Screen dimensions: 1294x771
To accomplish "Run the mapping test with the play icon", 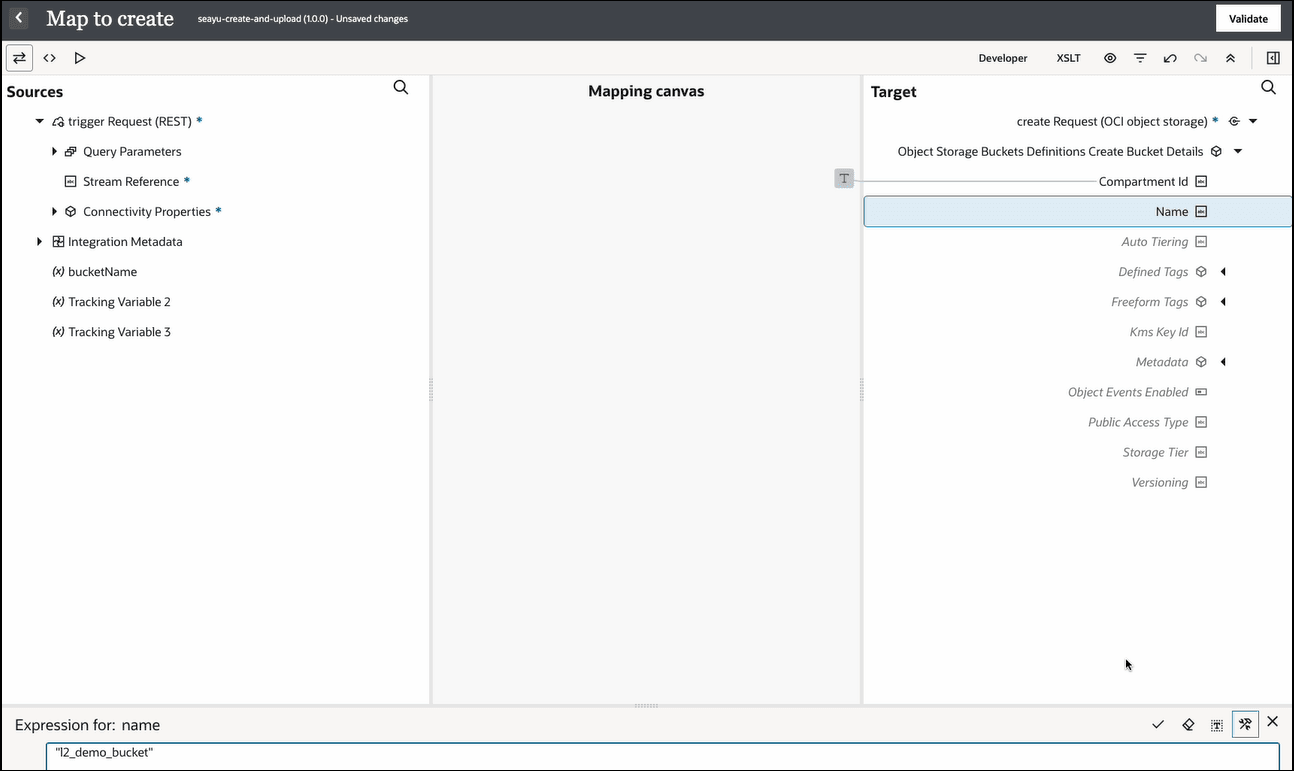I will click(x=80, y=58).
